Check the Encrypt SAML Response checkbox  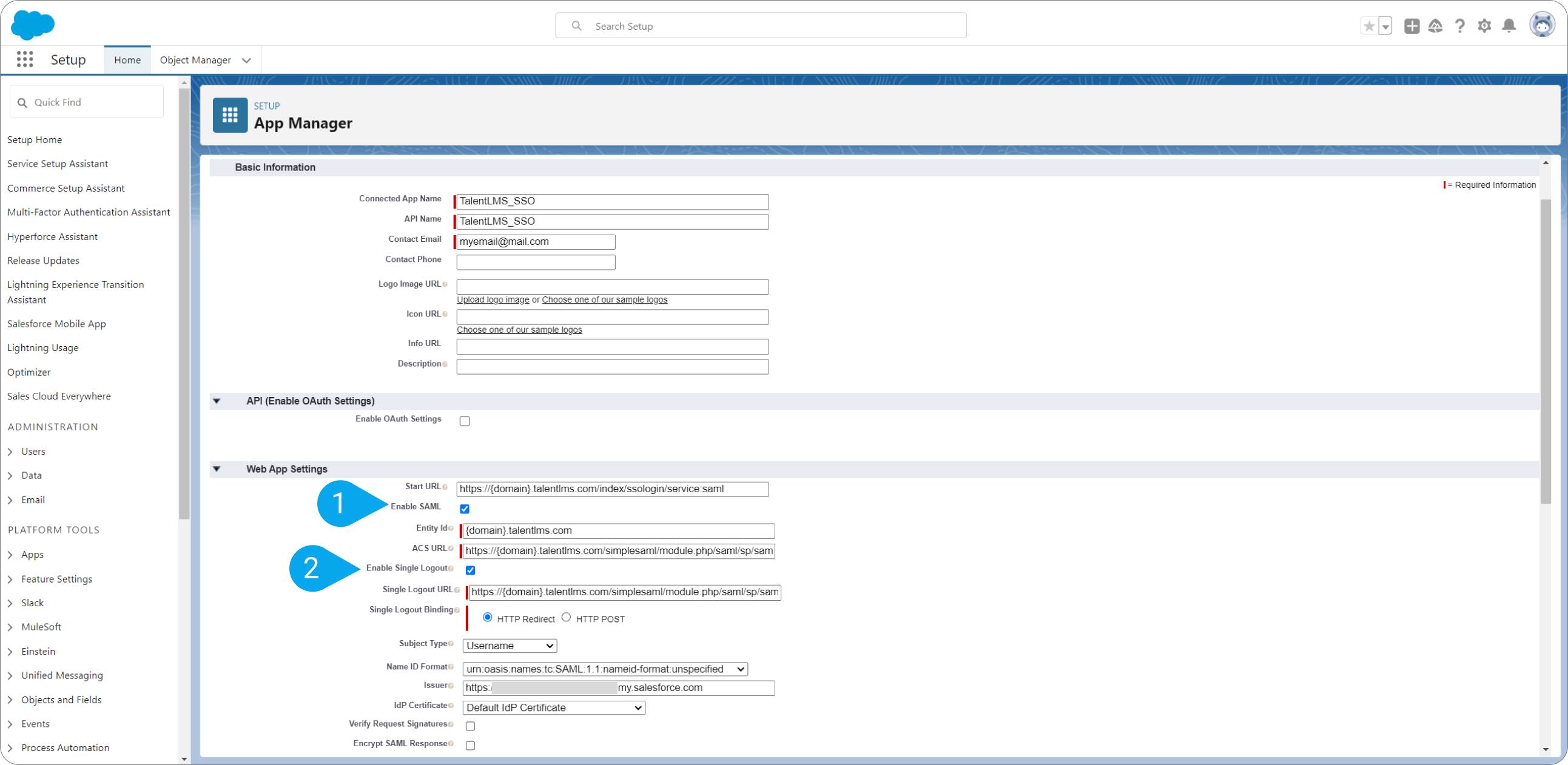[471, 746]
